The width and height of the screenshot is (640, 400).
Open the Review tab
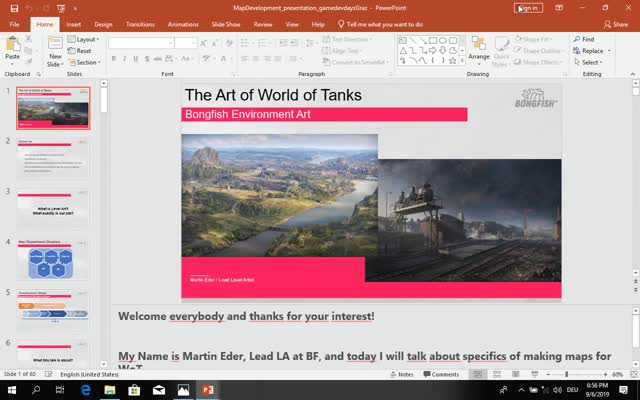point(263,24)
